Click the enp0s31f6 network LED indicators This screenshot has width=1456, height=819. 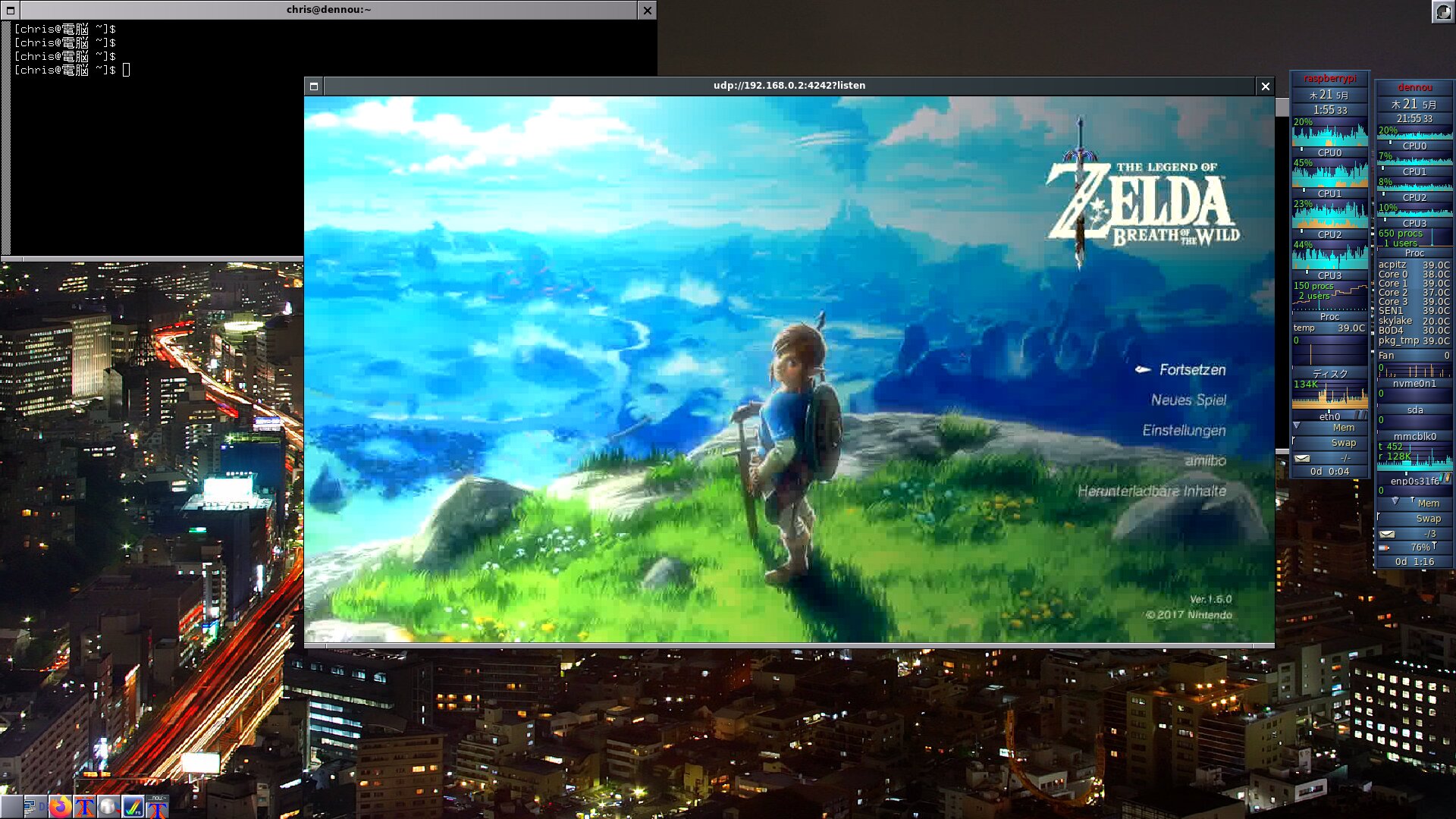pos(1447,479)
